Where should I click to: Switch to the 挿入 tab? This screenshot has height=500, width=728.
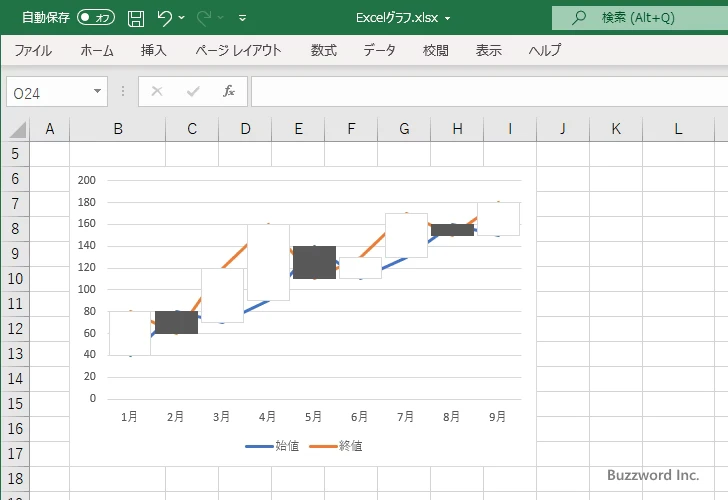pyautogui.click(x=154, y=50)
